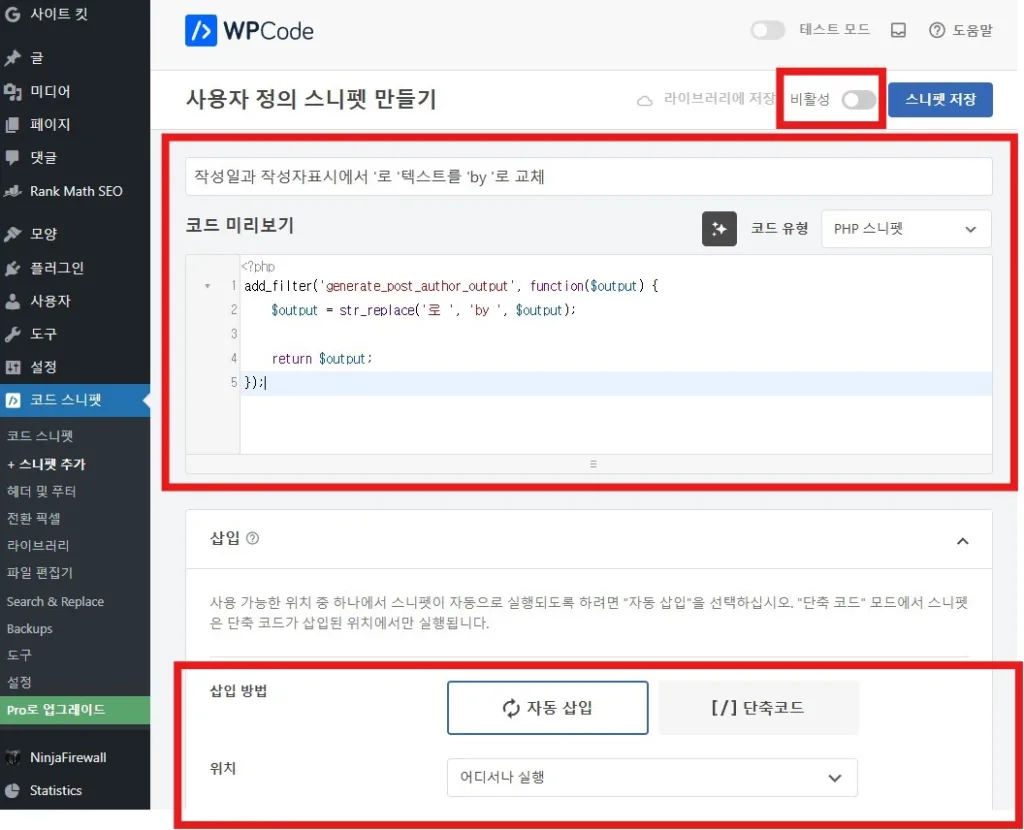The width and height of the screenshot is (1024, 830).
Task: Open 도움말 help link
Action: (x=972, y=30)
